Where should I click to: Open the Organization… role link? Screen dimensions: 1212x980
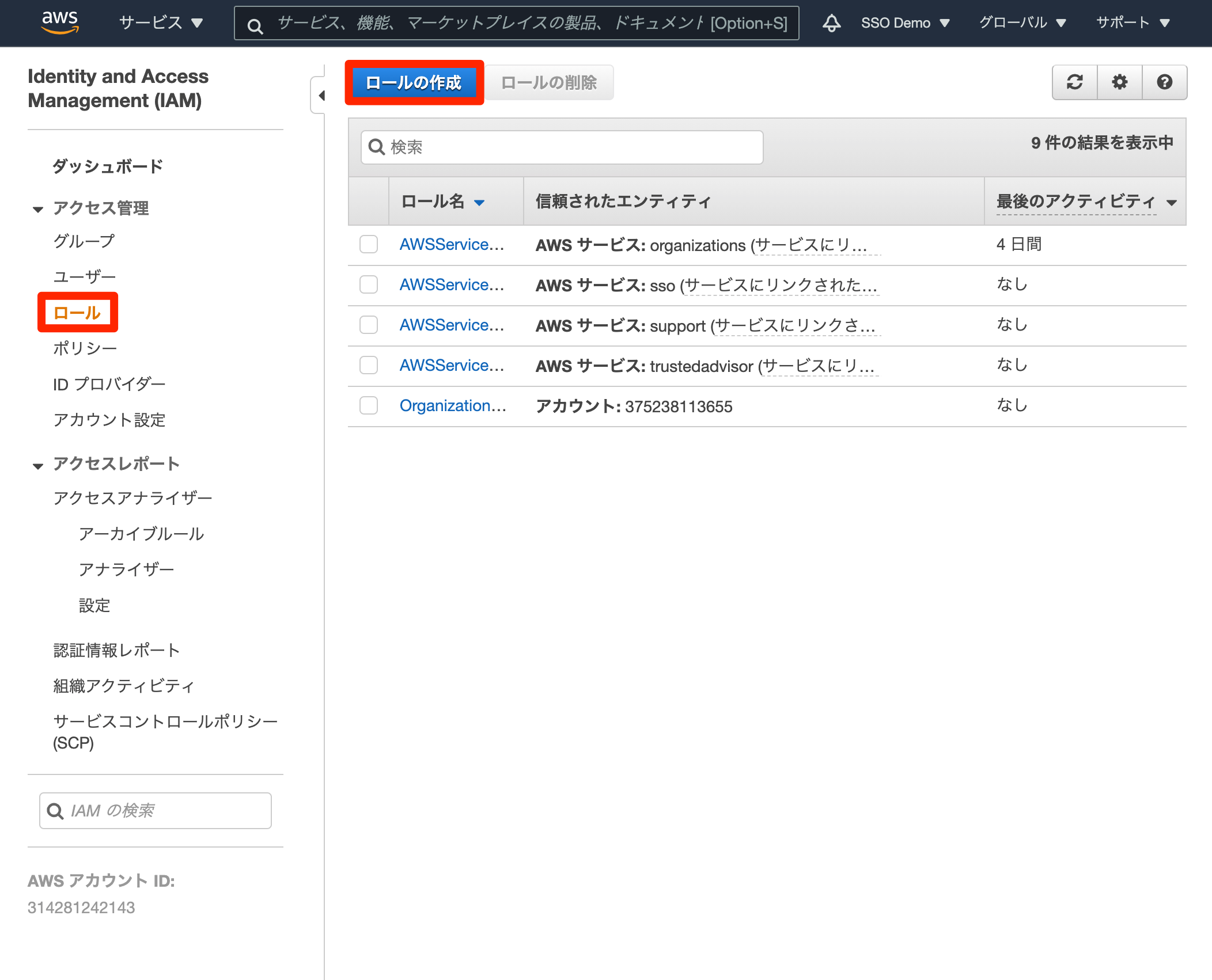453,405
